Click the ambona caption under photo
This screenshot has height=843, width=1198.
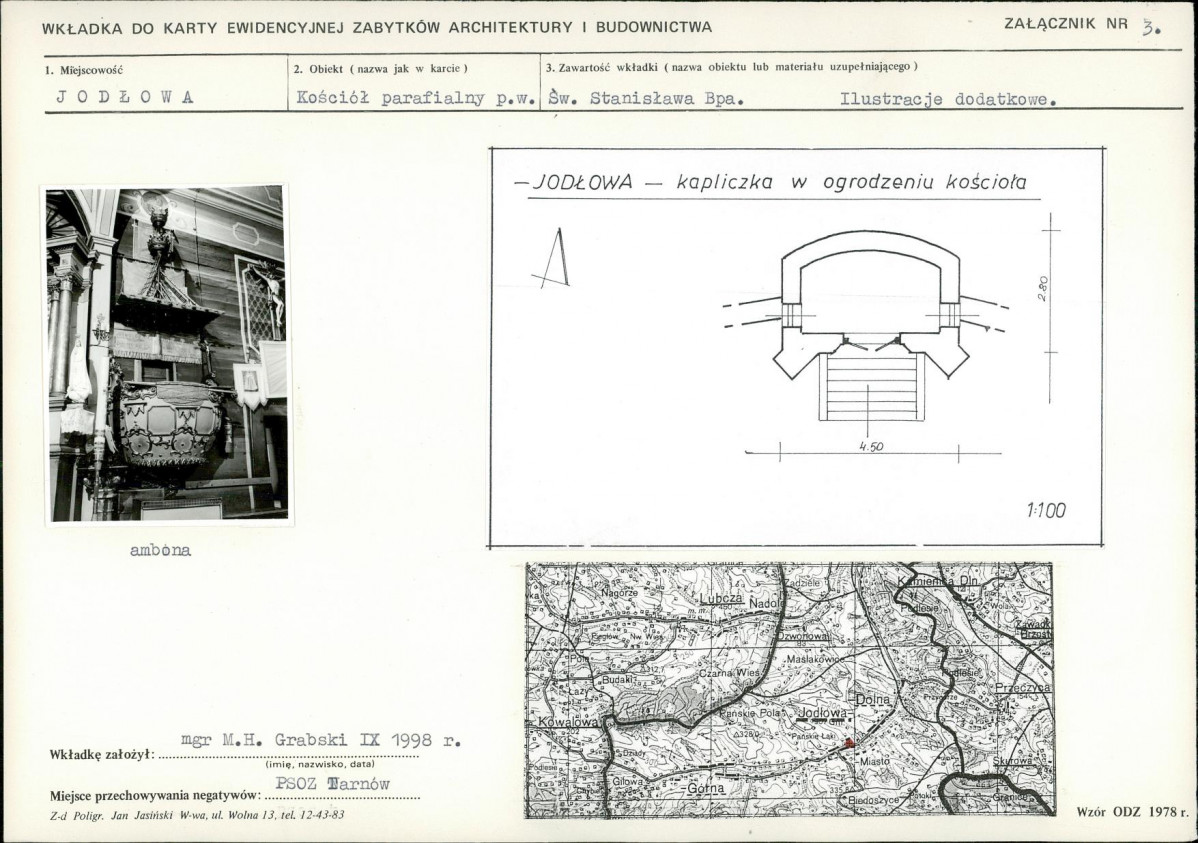[160, 550]
